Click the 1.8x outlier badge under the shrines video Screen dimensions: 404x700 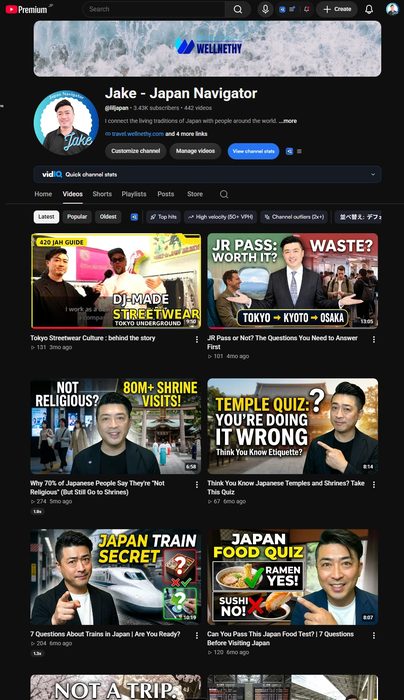[x=37, y=512]
